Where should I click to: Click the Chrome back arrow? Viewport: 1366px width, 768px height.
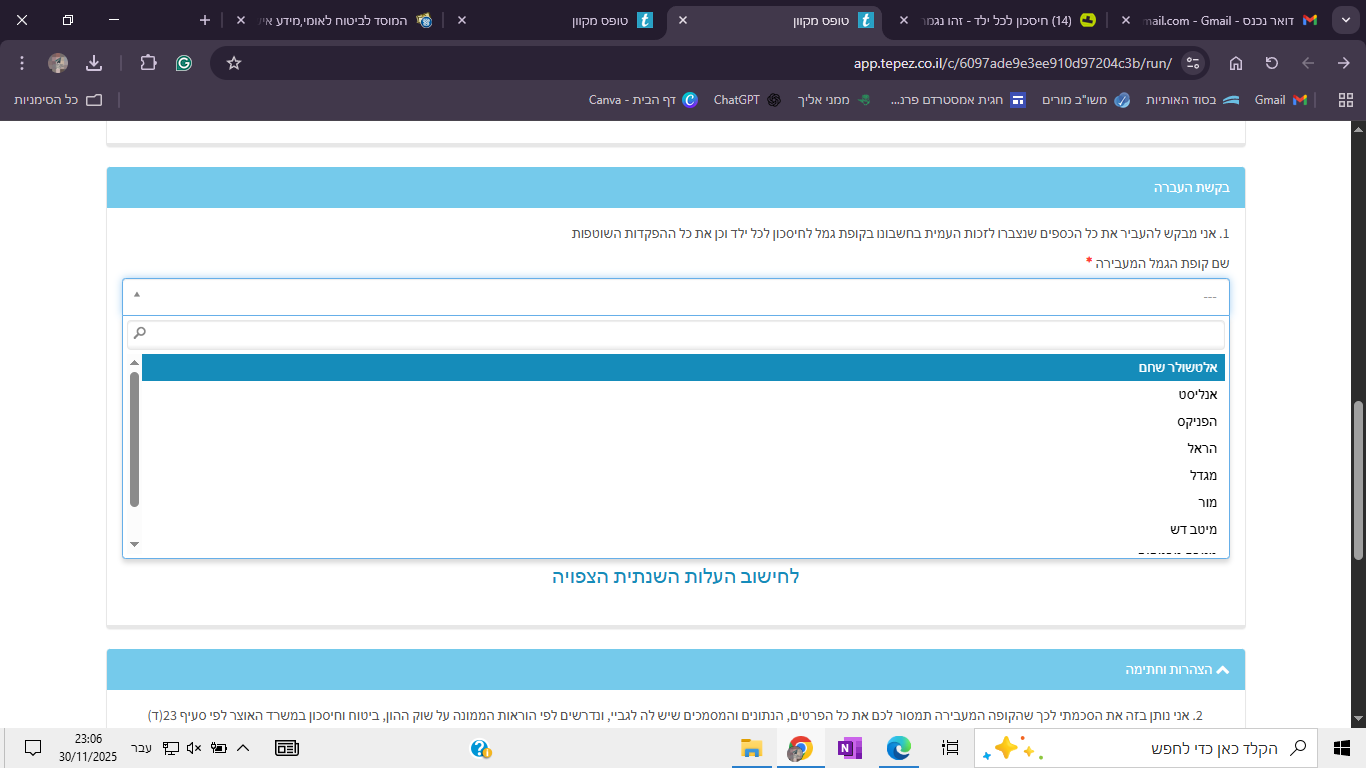point(1344,63)
